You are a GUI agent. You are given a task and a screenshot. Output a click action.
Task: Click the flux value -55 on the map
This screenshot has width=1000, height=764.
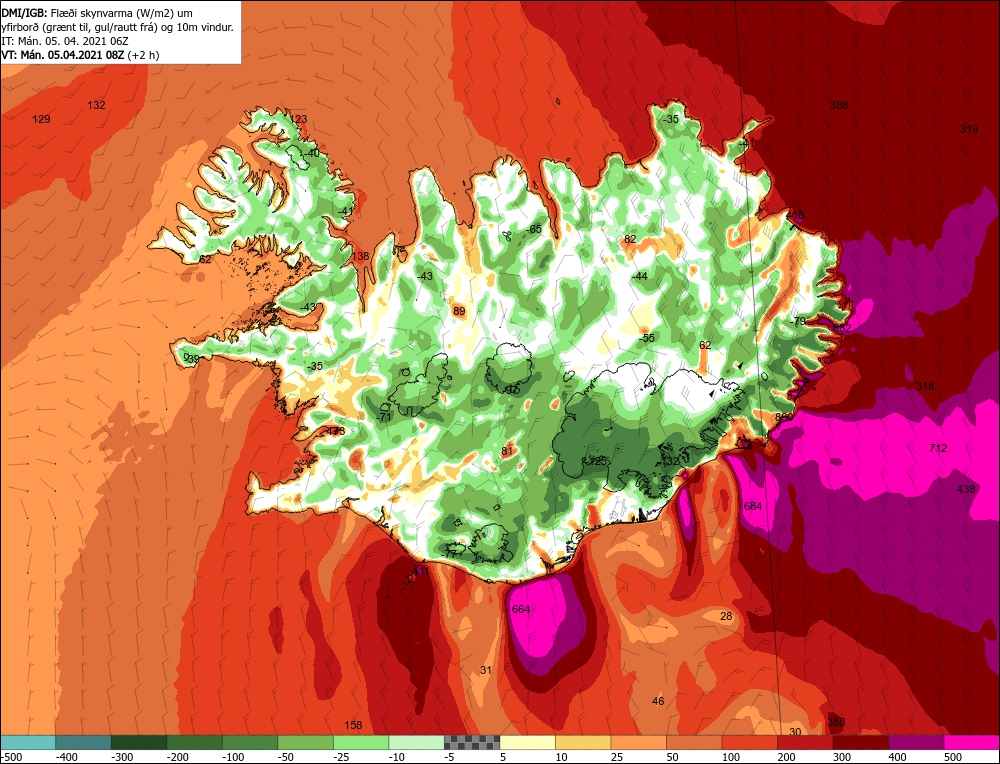point(647,338)
